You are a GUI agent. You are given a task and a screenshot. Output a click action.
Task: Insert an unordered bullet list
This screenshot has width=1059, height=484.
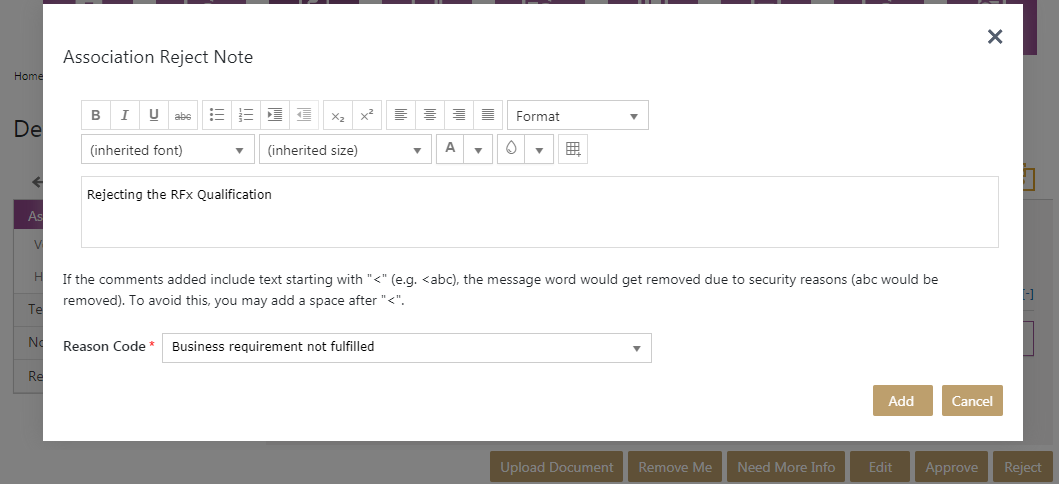(x=217, y=115)
